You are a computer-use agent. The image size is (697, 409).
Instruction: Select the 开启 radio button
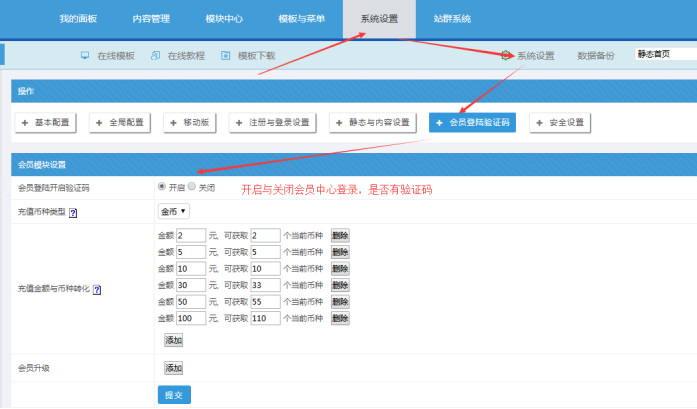(162, 186)
